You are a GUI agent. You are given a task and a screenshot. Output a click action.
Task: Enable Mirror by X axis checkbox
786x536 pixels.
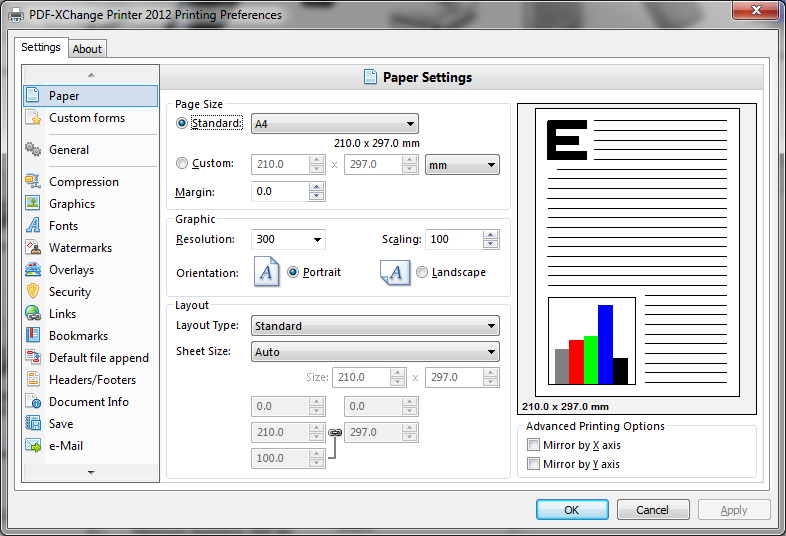pos(534,445)
